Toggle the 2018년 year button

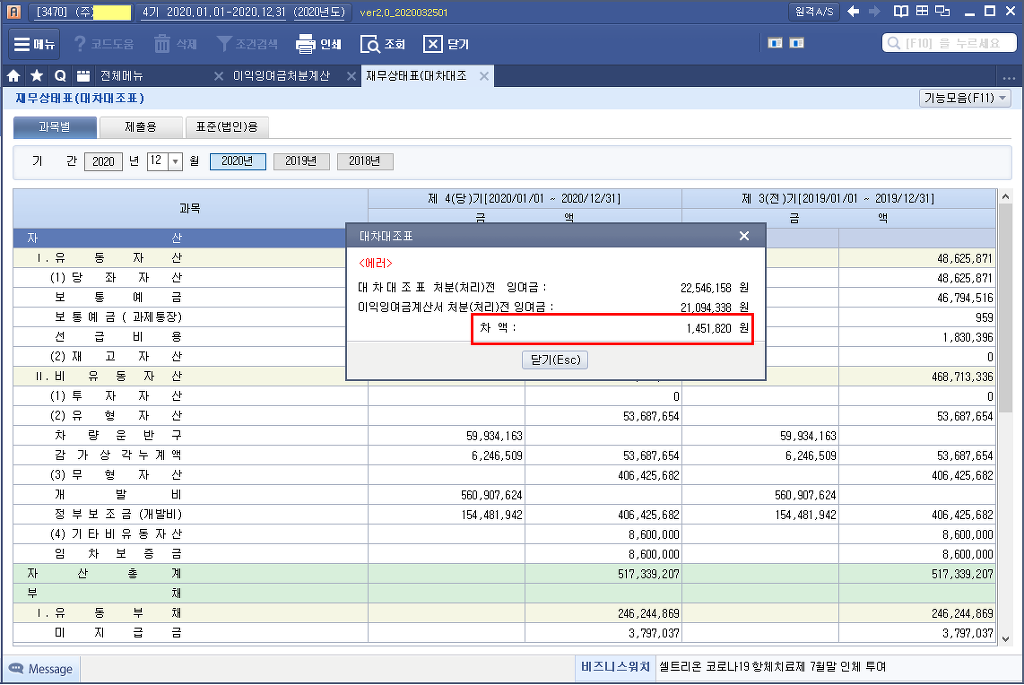tap(364, 161)
